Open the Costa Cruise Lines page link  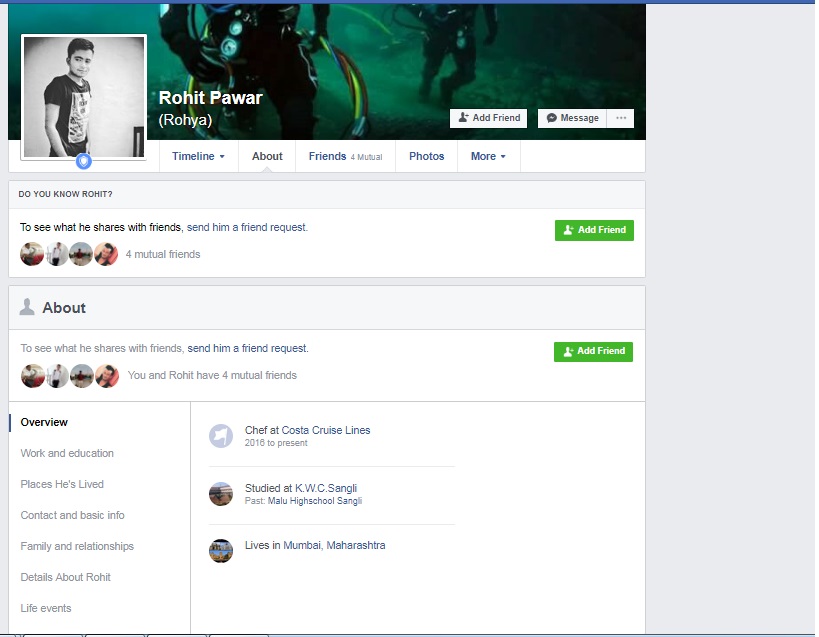pos(325,430)
